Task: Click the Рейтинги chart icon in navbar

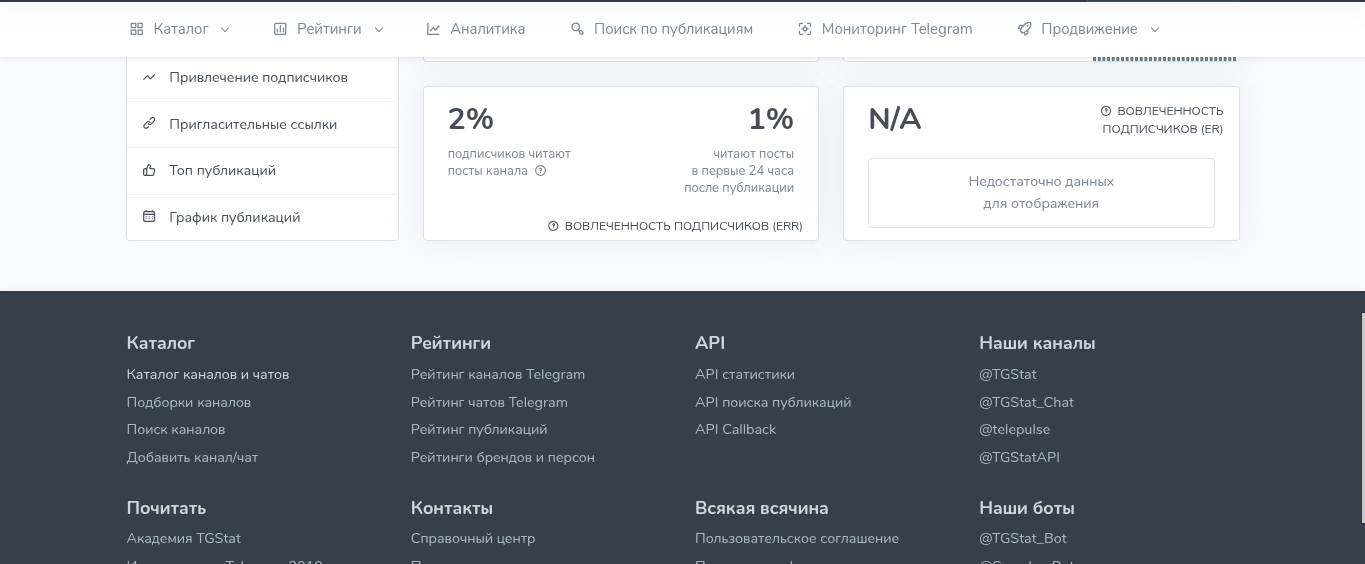Action: [280, 29]
